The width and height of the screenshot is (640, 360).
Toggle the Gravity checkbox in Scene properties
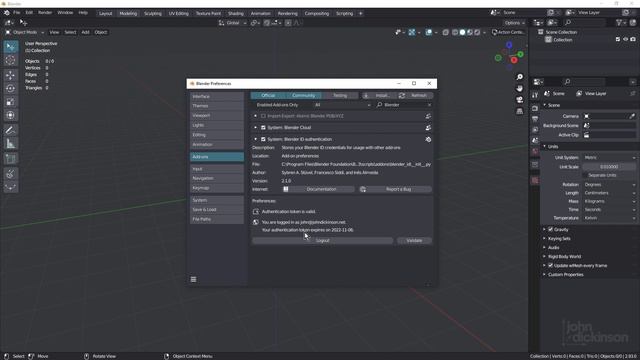click(551, 229)
